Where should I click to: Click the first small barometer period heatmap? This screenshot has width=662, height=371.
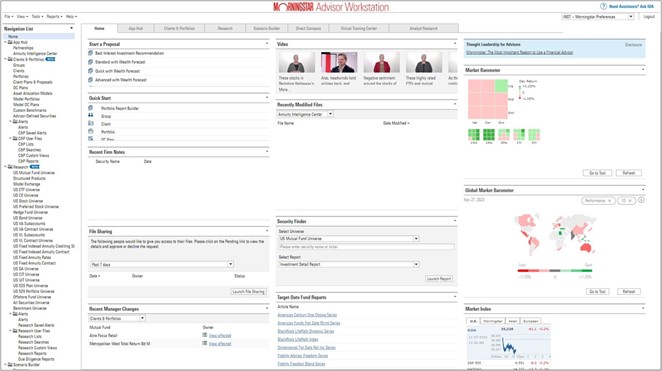click(474, 135)
